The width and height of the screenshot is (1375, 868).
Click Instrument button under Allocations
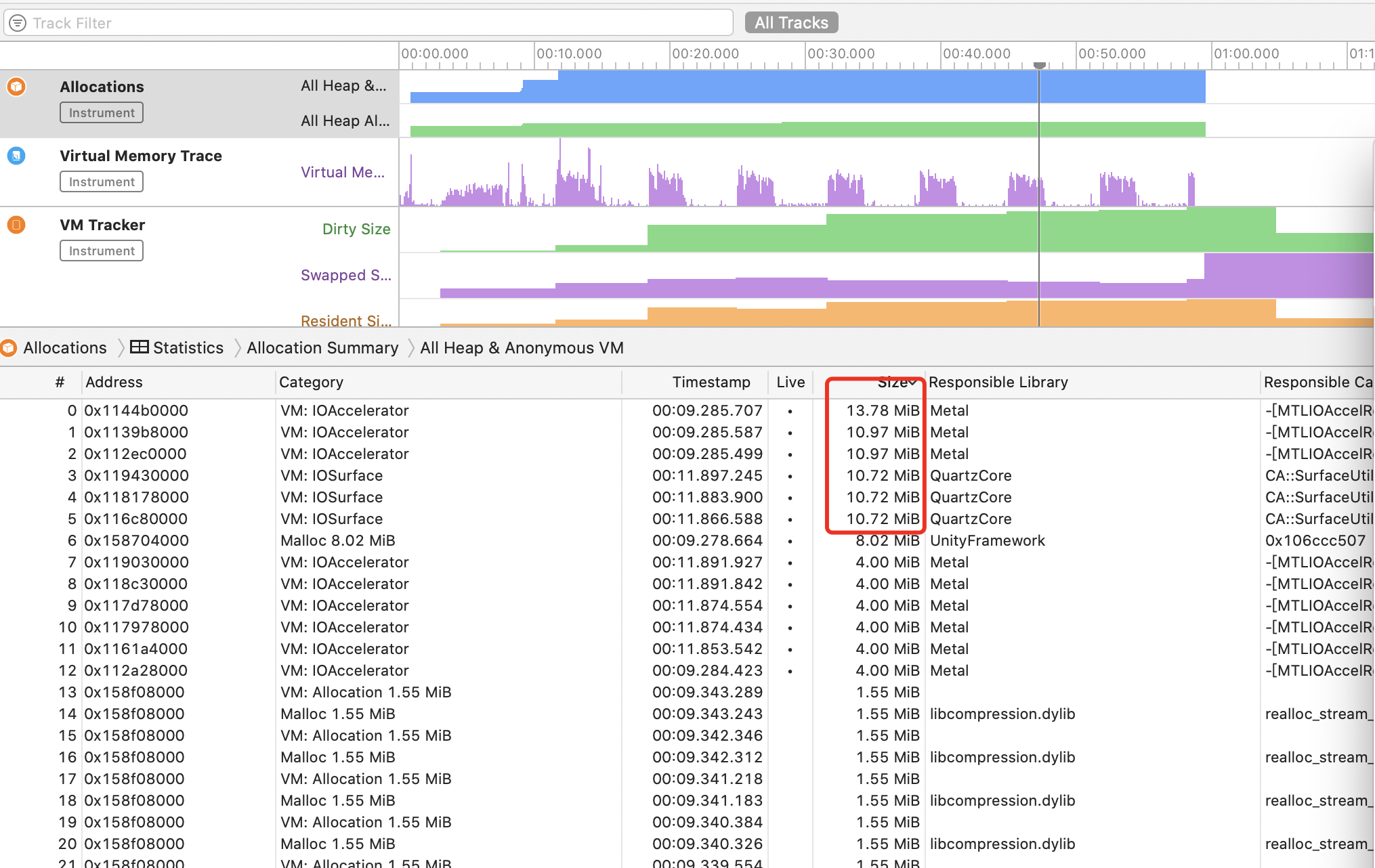click(x=102, y=113)
